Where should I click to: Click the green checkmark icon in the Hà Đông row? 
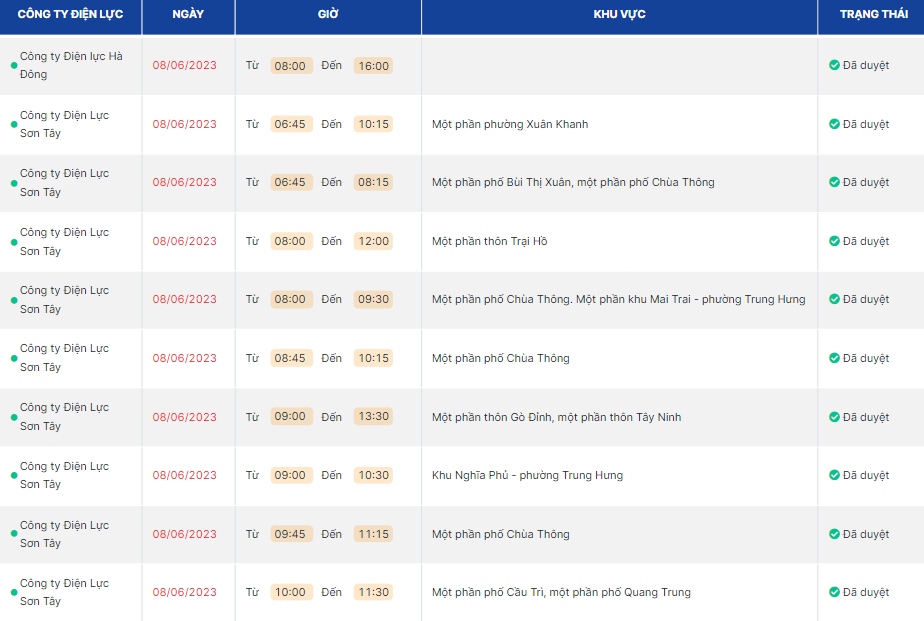tap(834, 65)
